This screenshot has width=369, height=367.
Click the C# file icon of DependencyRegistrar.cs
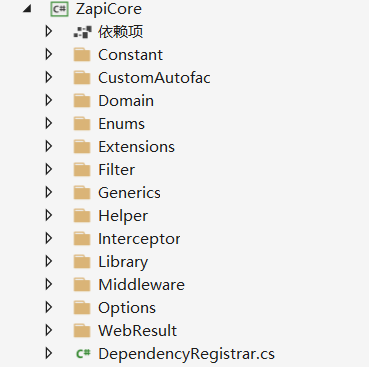point(83,353)
